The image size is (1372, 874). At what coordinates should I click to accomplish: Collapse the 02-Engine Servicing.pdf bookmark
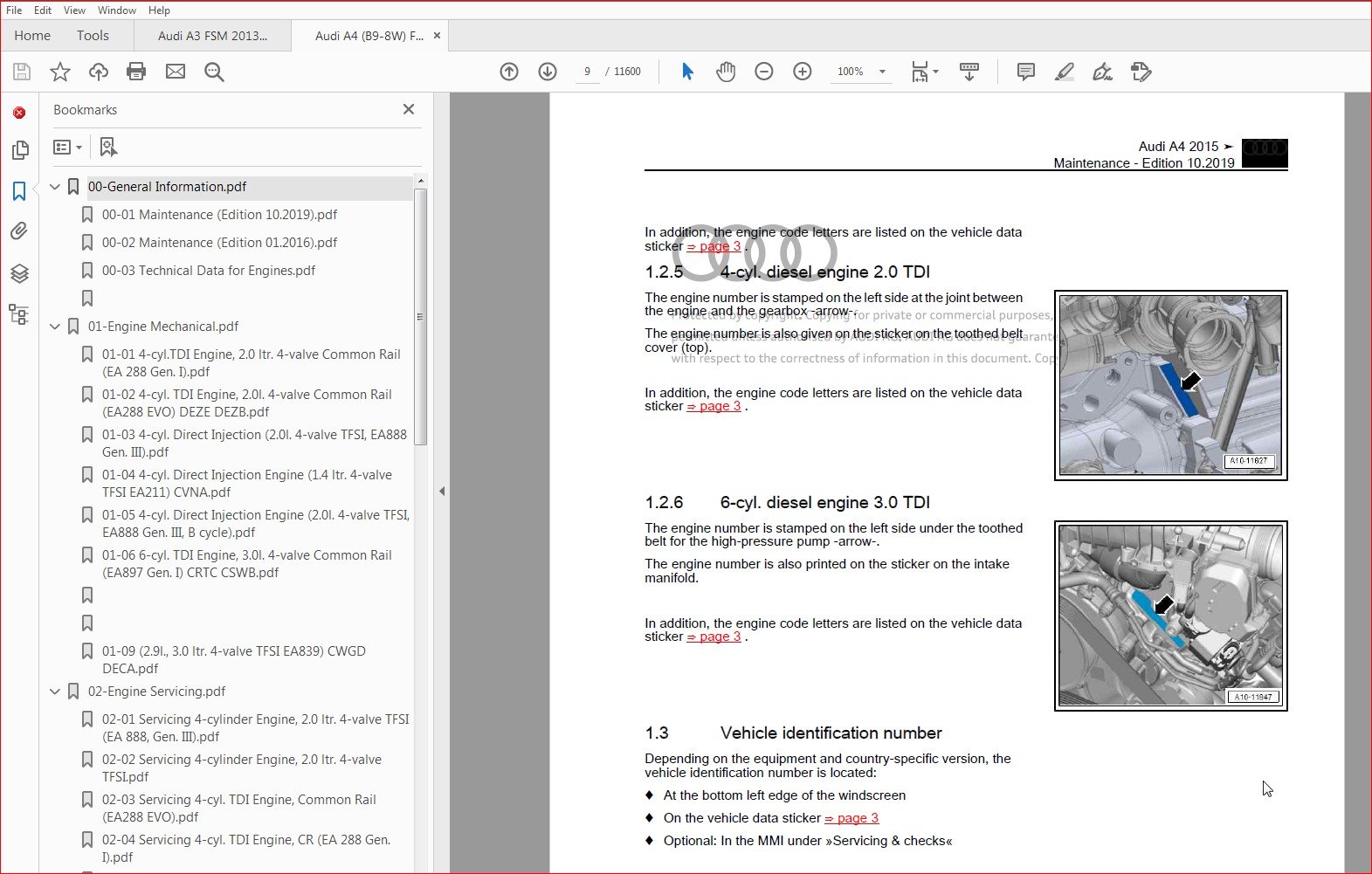pyautogui.click(x=55, y=692)
